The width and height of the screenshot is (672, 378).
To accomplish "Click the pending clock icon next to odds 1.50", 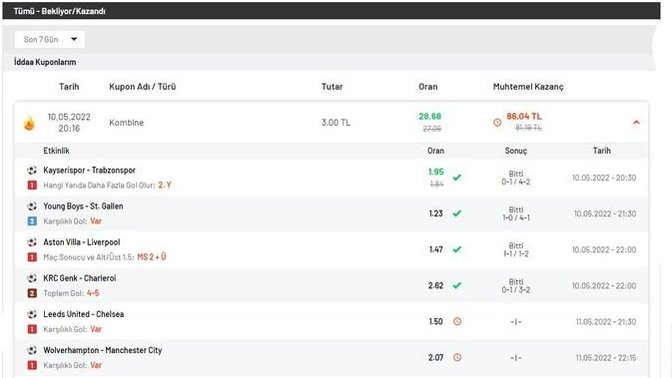I will 457,321.
